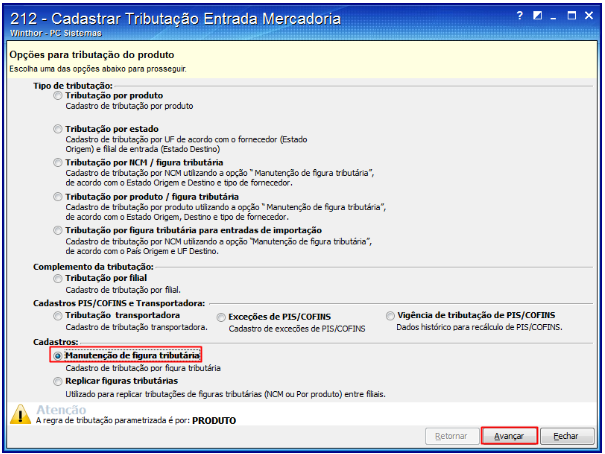Click the window title '212 - Cadastrar Tributação Entrada Mercadoria'
The height and width of the screenshot is (454, 605).
[x=176, y=19]
